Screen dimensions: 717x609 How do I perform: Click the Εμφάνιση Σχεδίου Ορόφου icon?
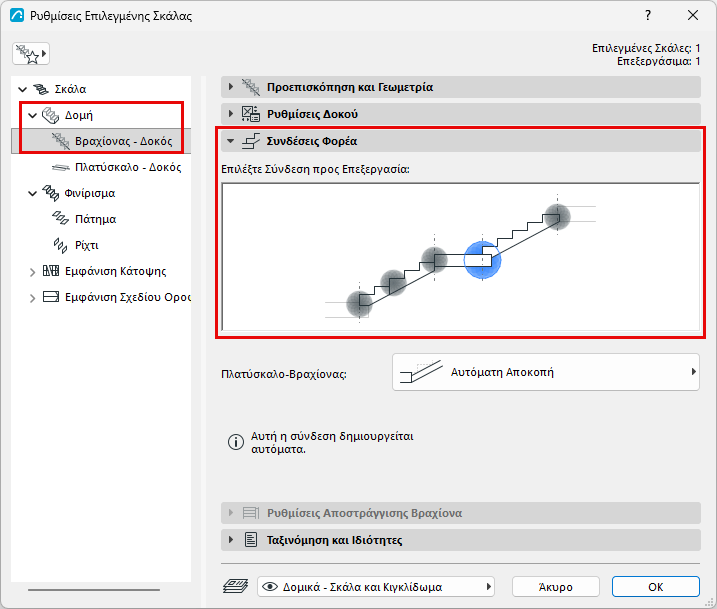coord(51,297)
